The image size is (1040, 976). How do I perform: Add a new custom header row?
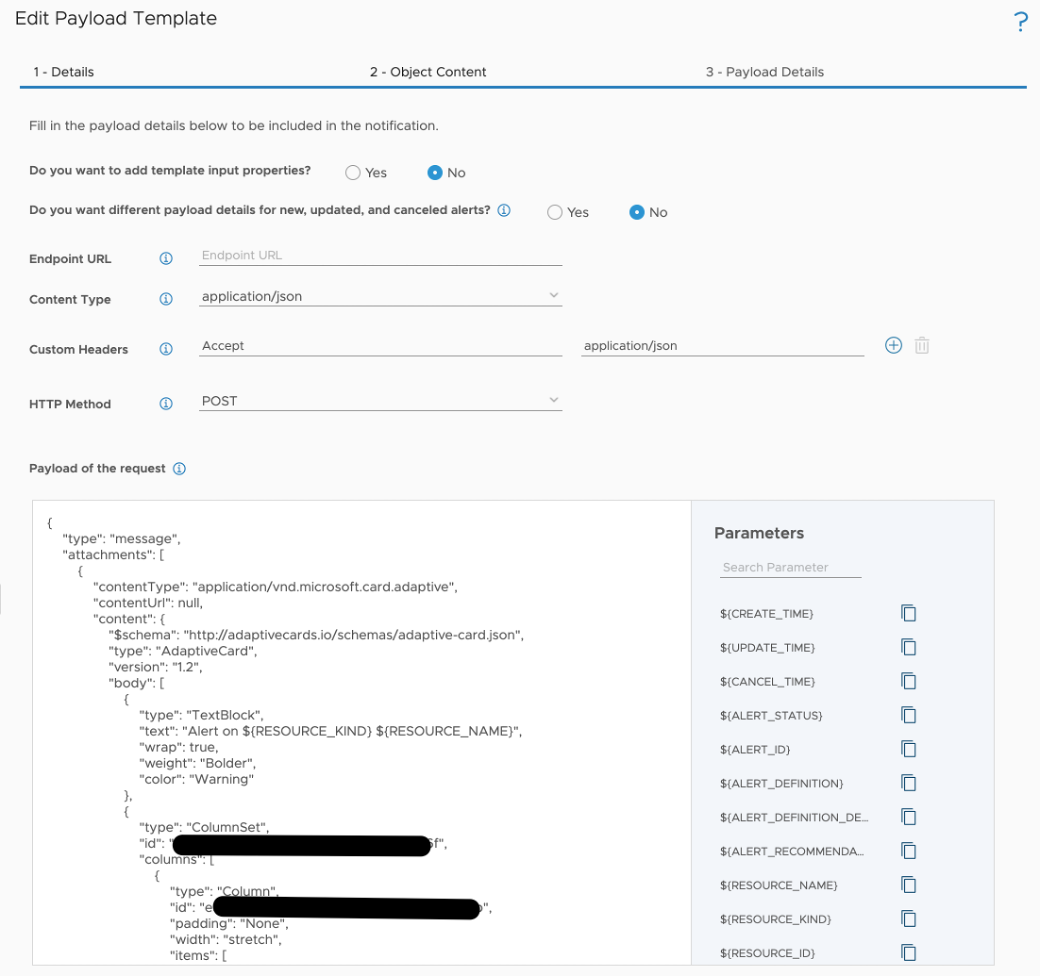click(893, 345)
